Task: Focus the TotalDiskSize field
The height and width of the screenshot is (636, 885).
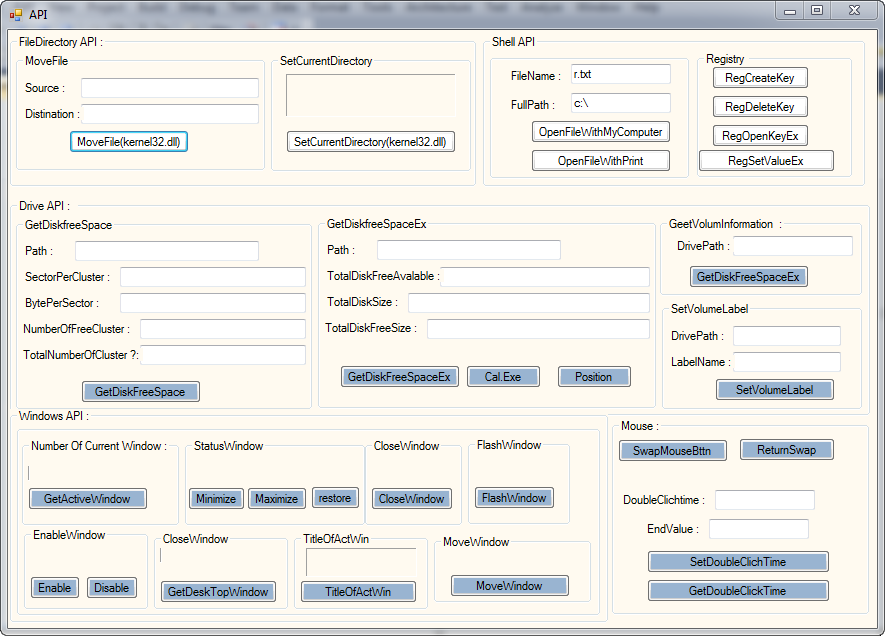Action: [529, 302]
